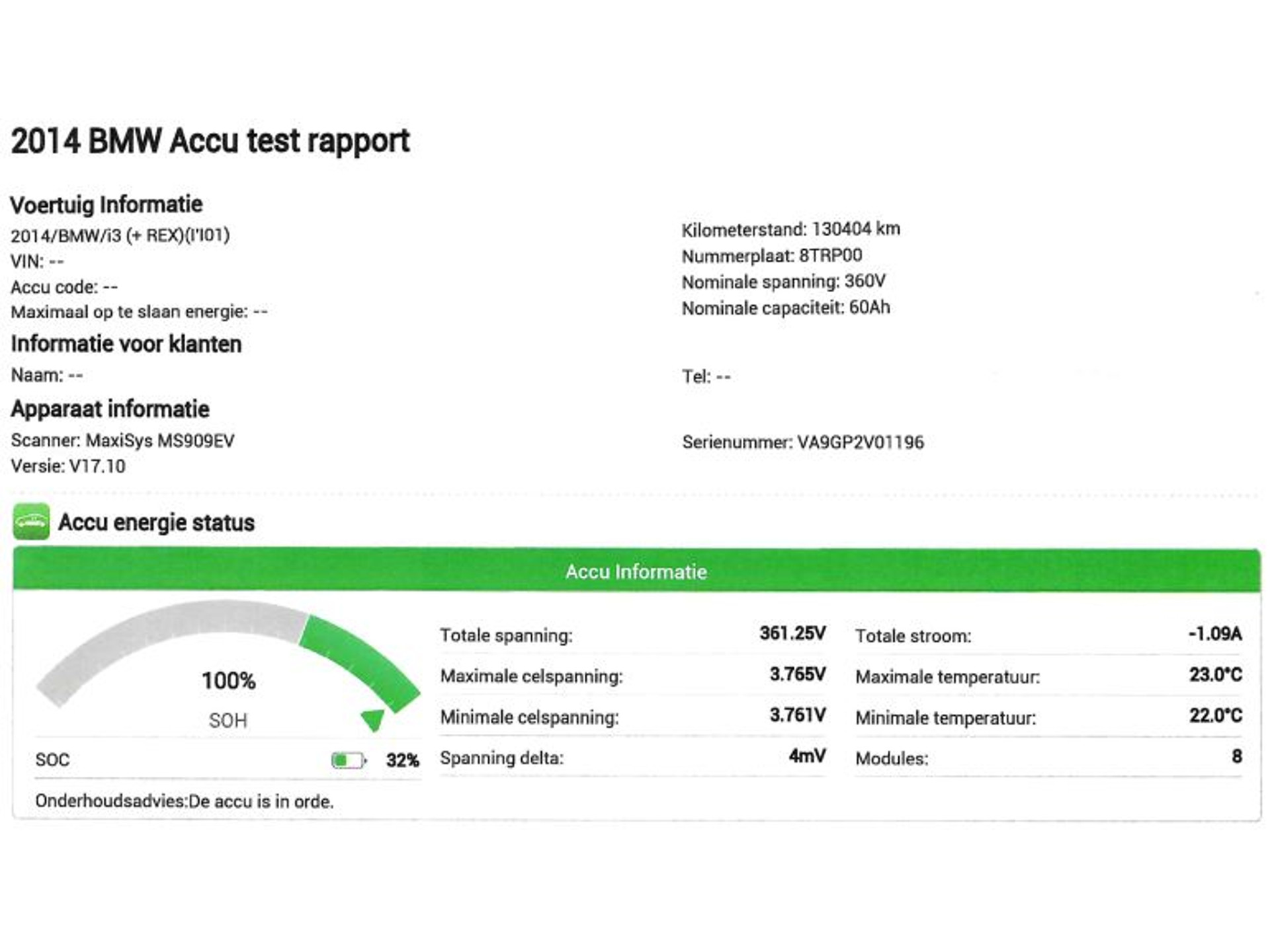Click the Totale stroom -1.09A value
Screen dimensions: 1270x952
[1214, 634]
